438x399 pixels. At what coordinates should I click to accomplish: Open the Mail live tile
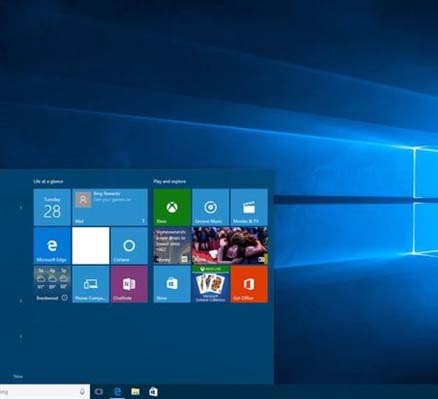(110, 207)
